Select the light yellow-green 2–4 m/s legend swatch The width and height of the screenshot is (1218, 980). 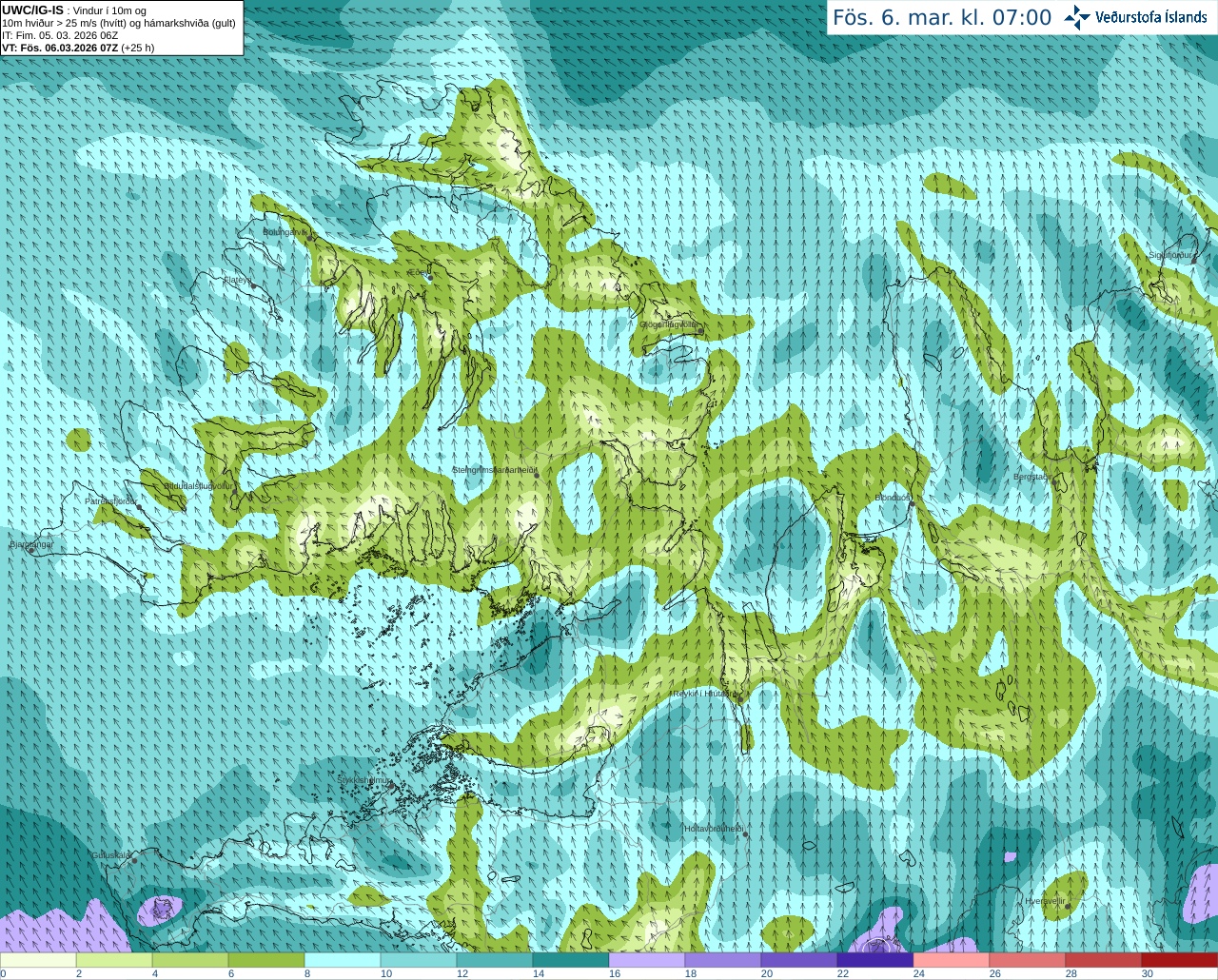click(114, 960)
